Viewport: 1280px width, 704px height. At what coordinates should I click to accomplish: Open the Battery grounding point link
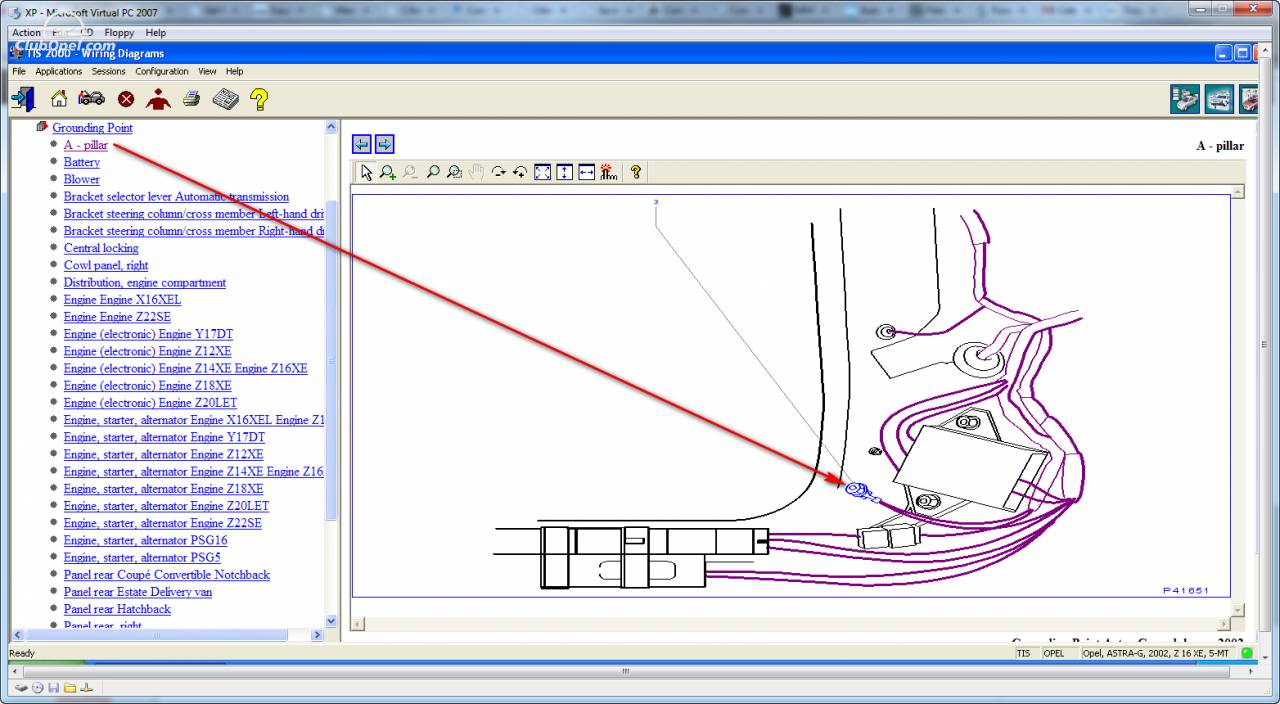[82, 162]
